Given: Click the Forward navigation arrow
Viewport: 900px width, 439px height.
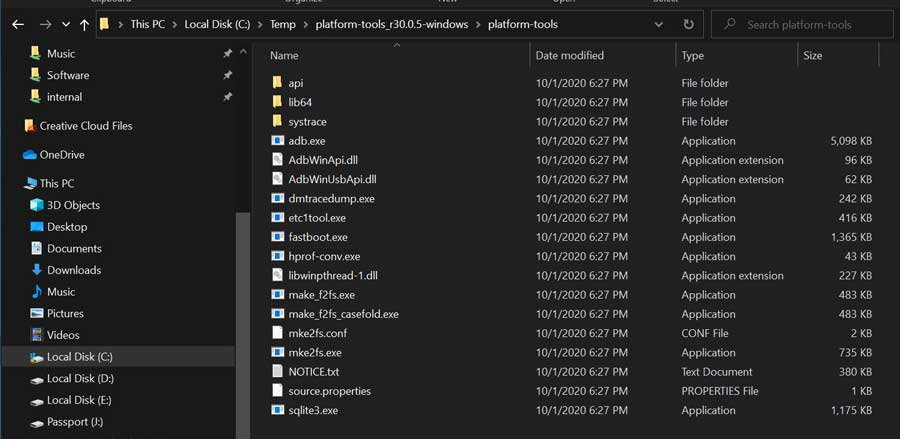Looking at the screenshot, I should (x=46, y=25).
